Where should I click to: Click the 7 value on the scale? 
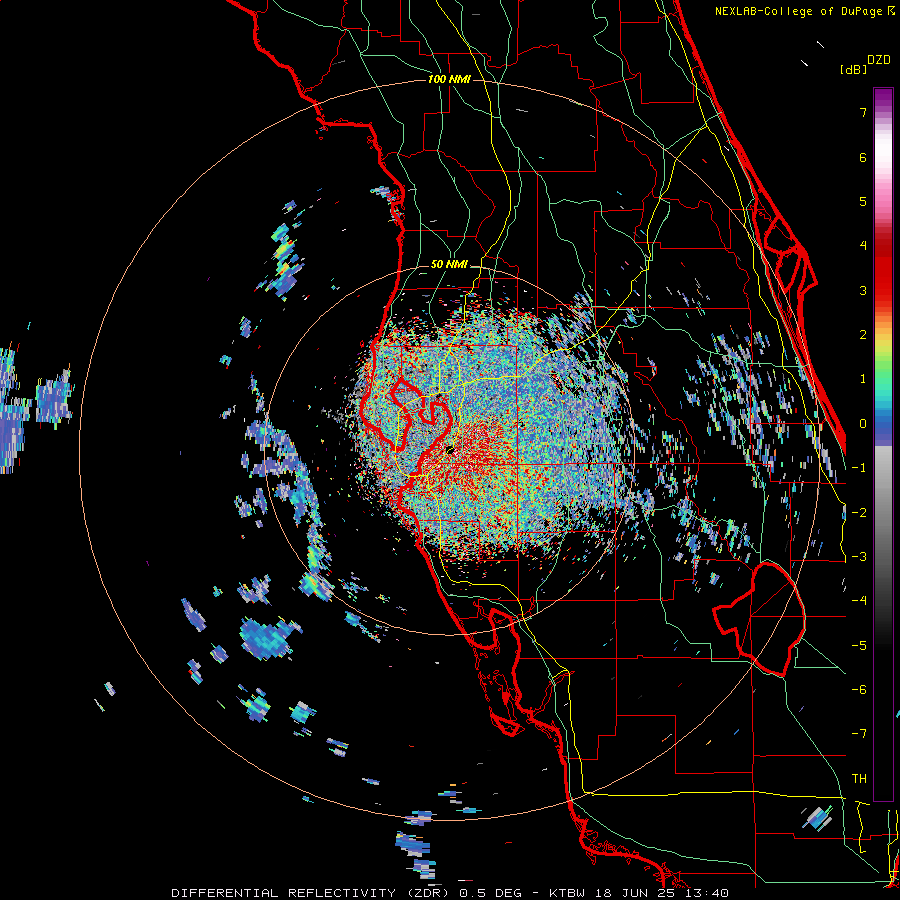pyautogui.click(x=863, y=112)
